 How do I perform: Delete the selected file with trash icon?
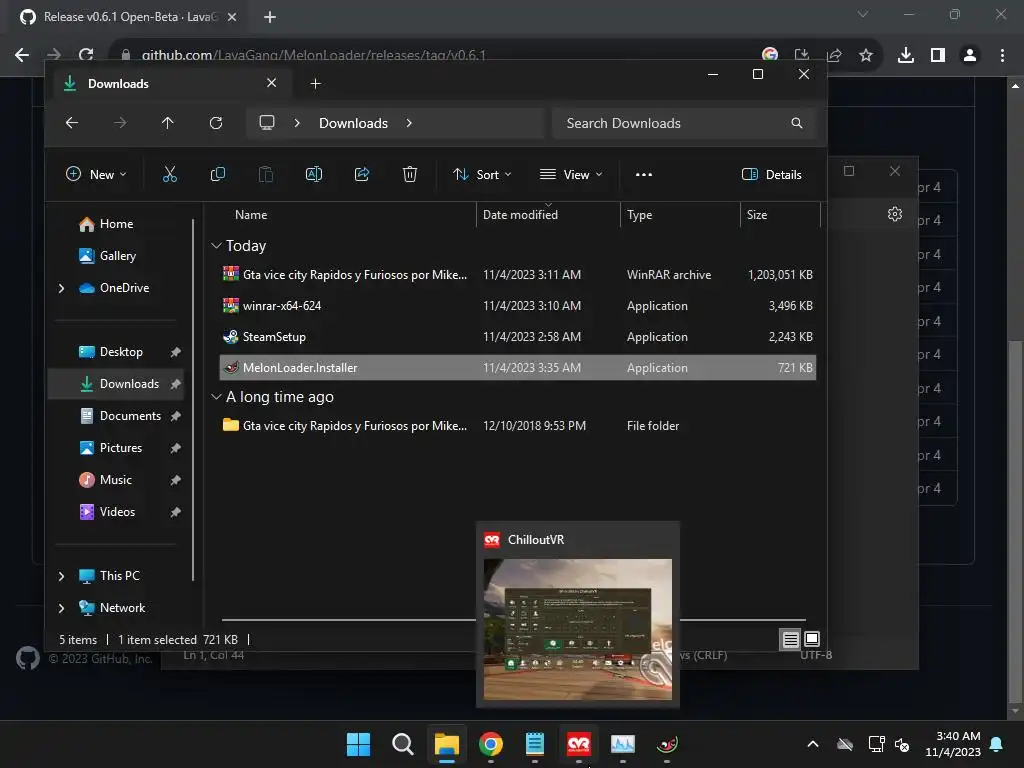pyautogui.click(x=409, y=174)
